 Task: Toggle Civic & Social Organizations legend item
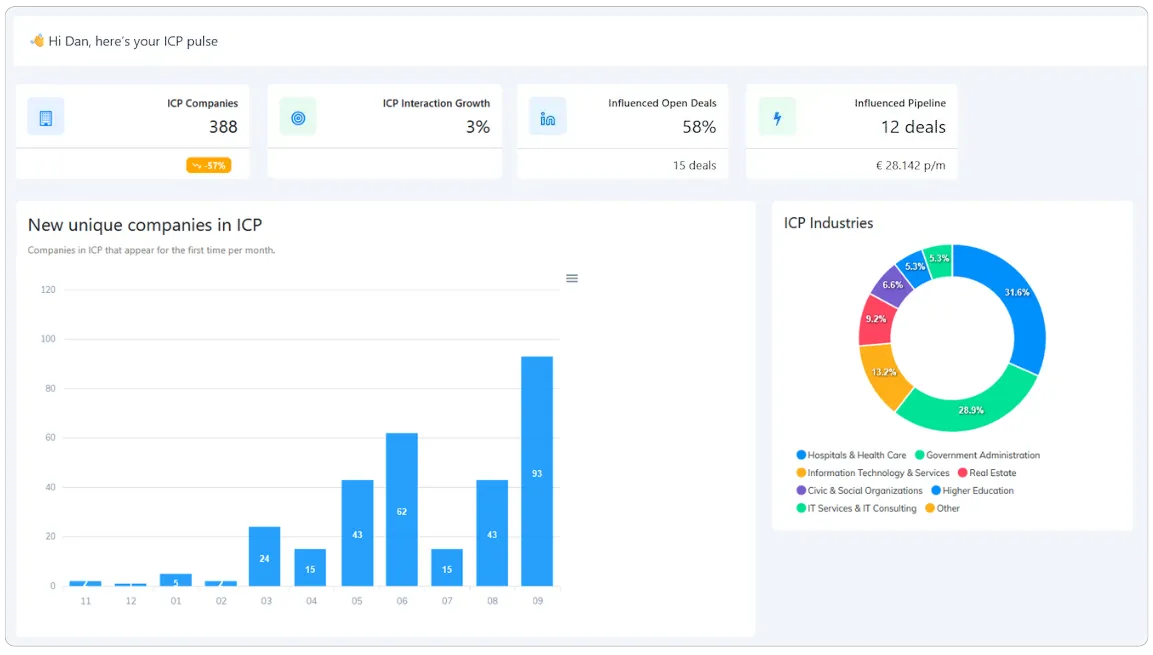(860, 490)
